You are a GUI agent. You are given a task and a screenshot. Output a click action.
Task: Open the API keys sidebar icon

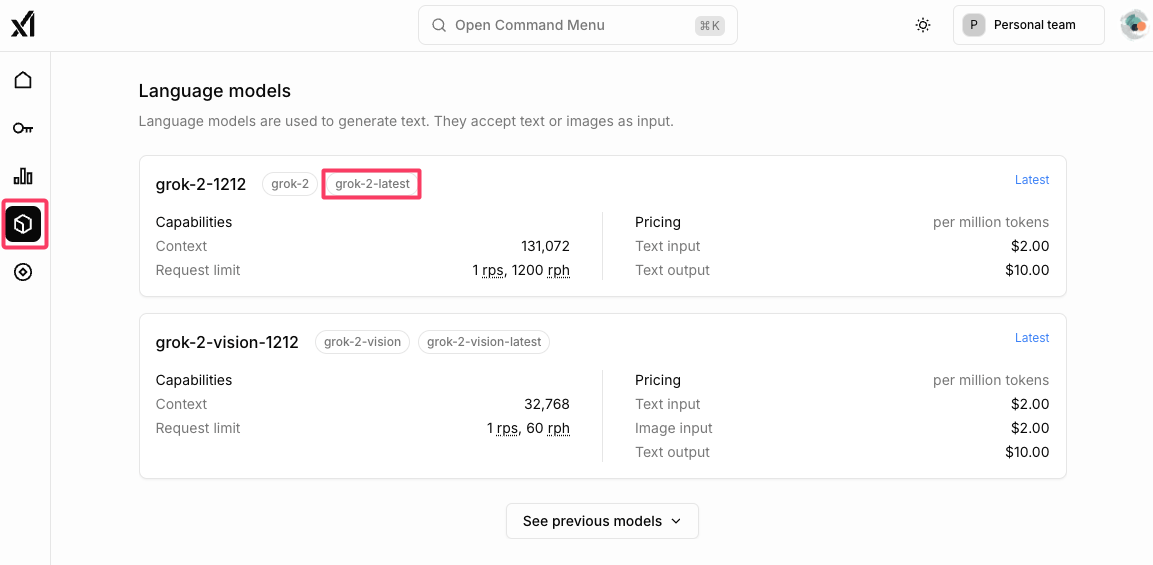coord(23,128)
